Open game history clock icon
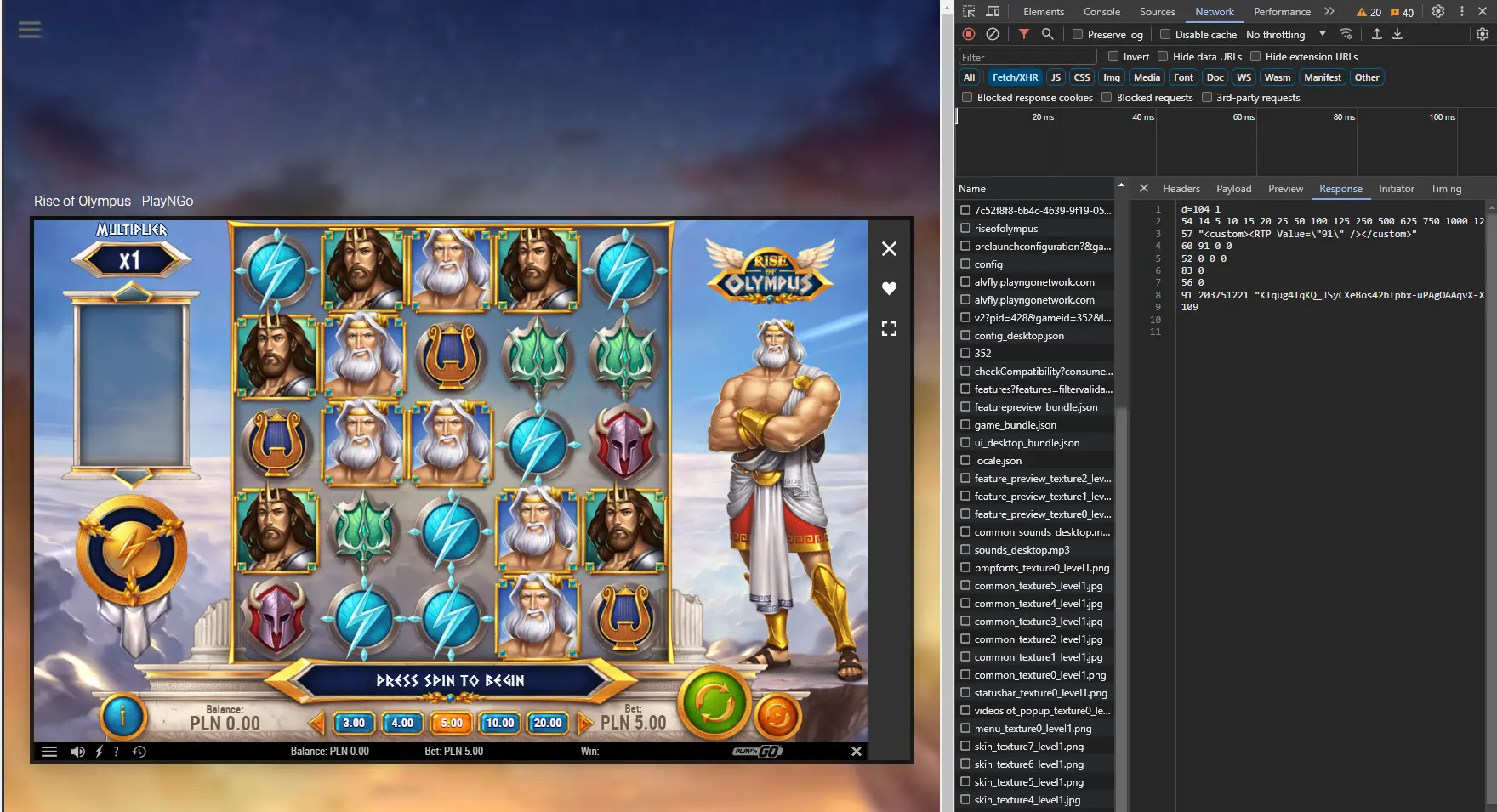The height and width of the screenshot is (812, 1497). coord(139,752)
